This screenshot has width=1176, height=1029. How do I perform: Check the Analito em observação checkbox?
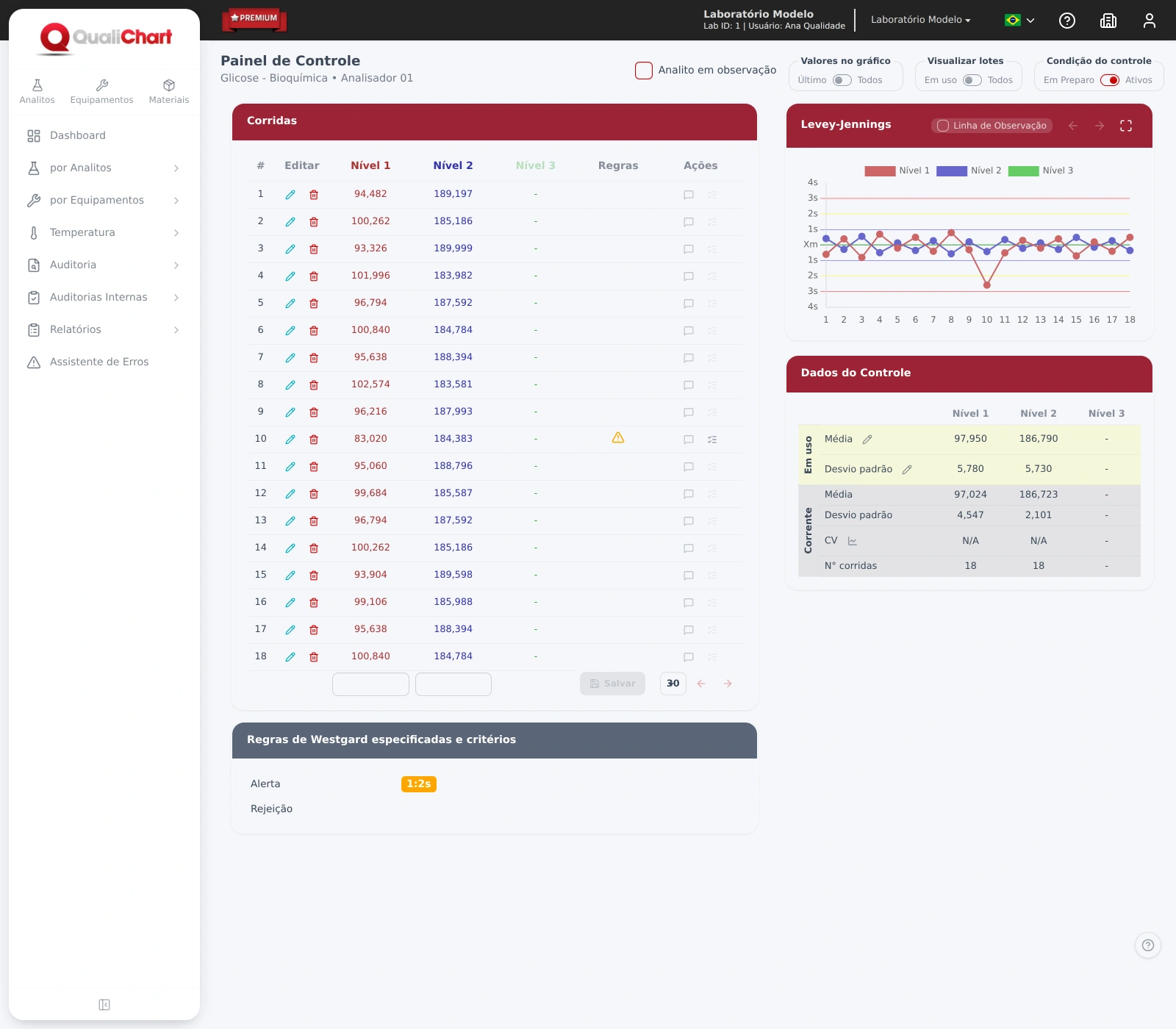[644, 71]
